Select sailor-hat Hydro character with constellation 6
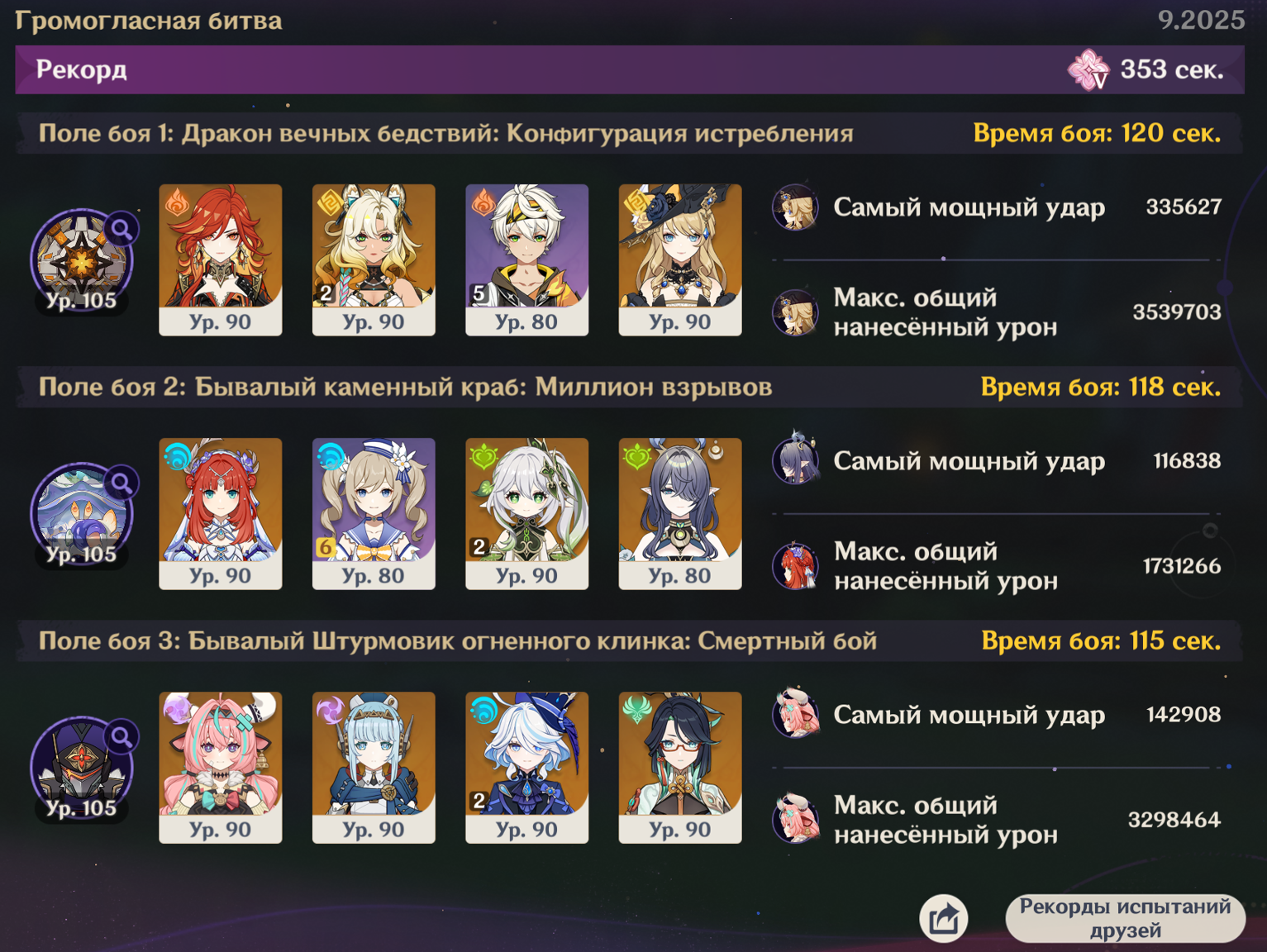 pyautogui.click(x=374, y=513)
